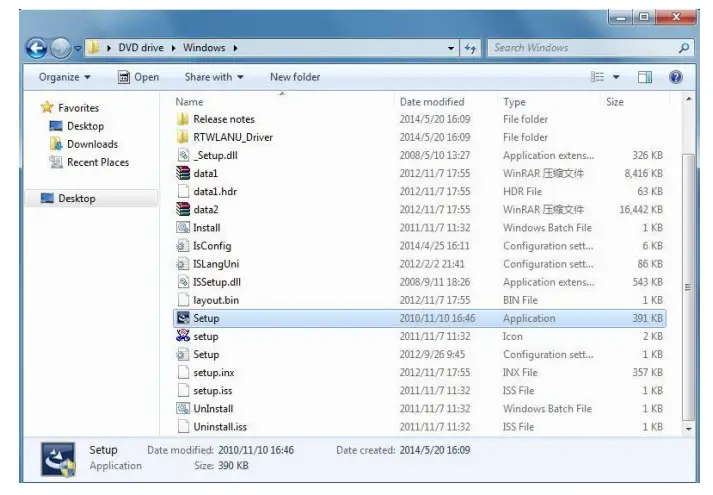Select the layout.bin file icon
713x495 pixels.
pyautogui.click(x=183, y=300)
